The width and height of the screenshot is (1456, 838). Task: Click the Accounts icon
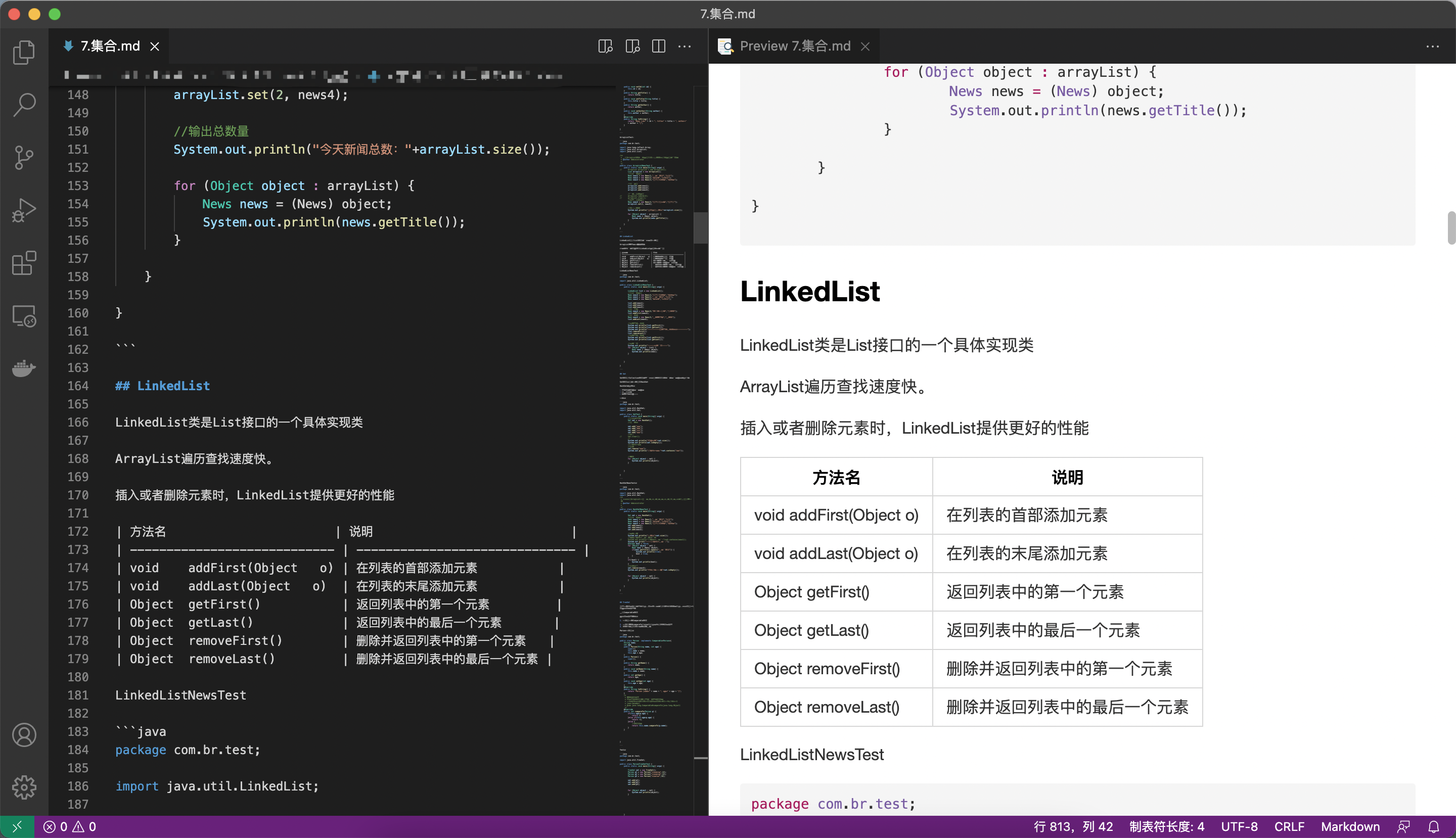tap(24, 735)
